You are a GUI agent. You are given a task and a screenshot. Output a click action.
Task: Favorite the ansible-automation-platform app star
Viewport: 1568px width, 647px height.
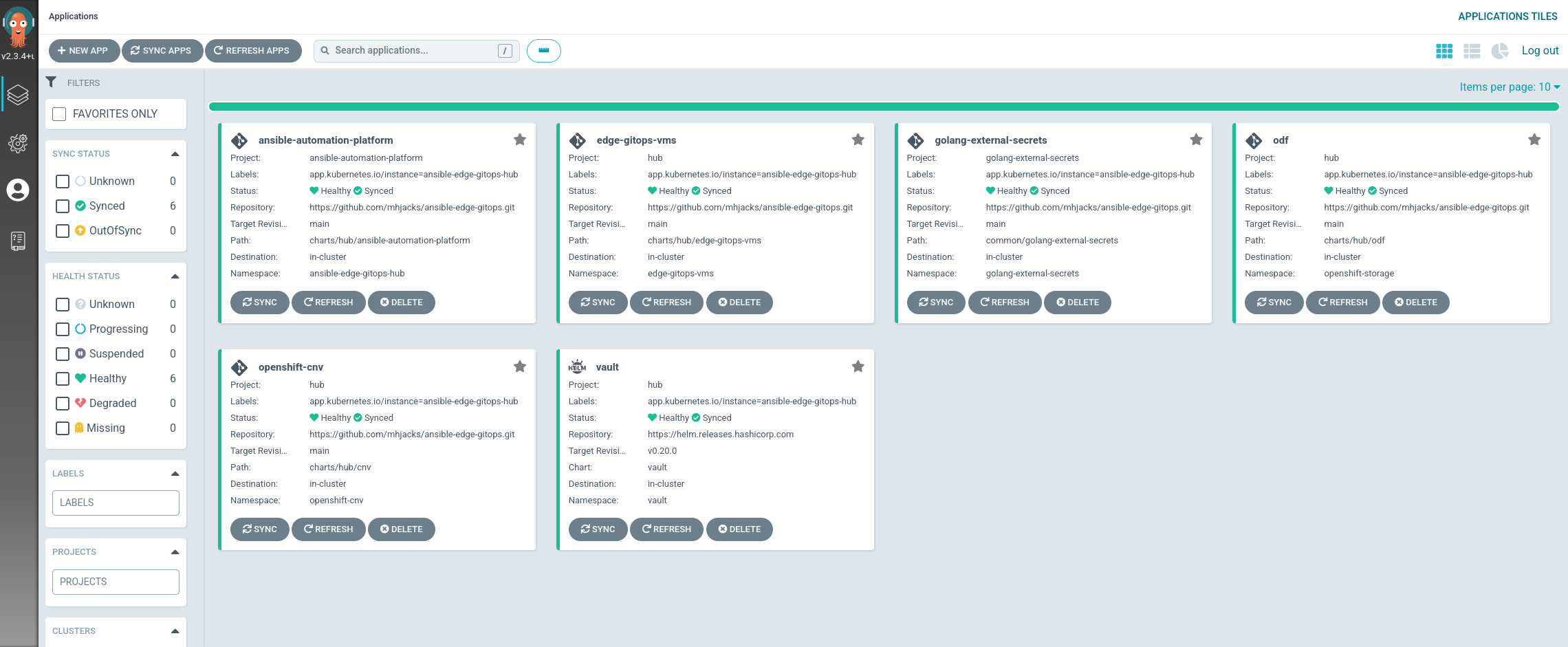click(x=520, y=140)
